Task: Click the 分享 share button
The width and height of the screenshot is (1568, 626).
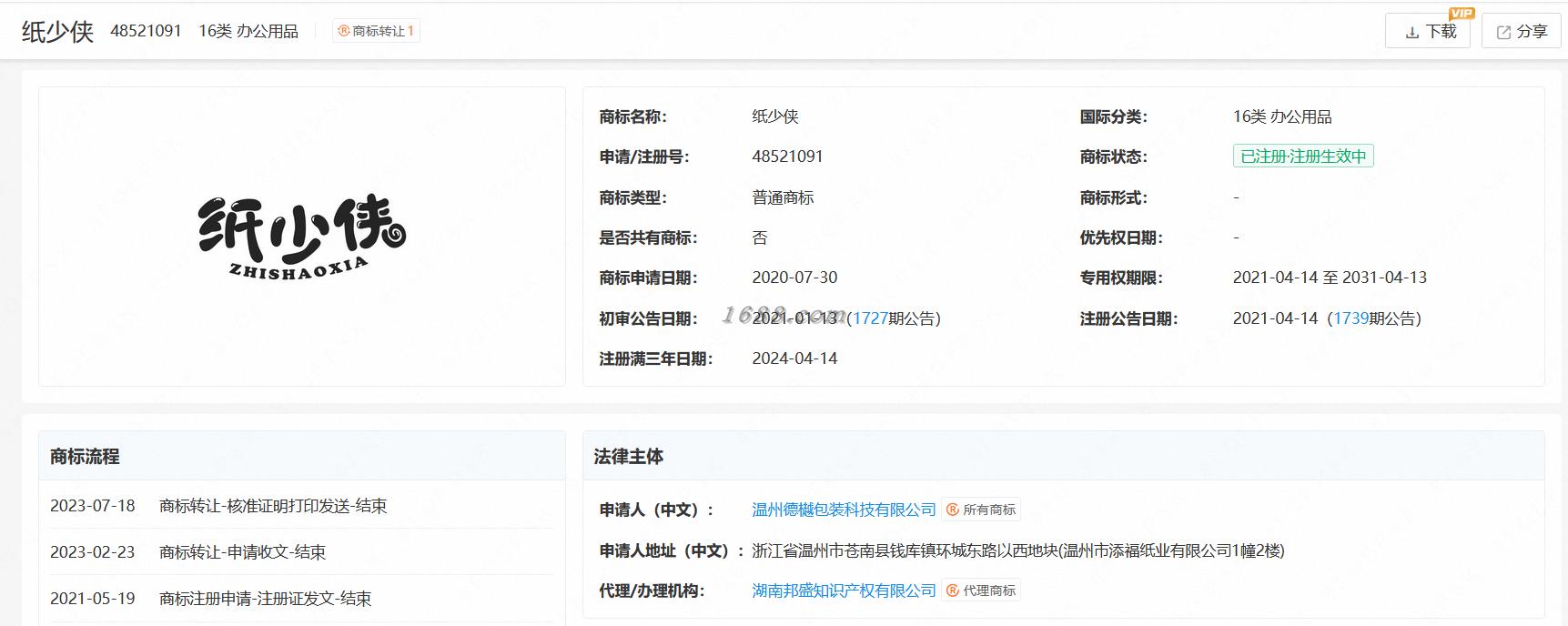Action: [1522, 31]
